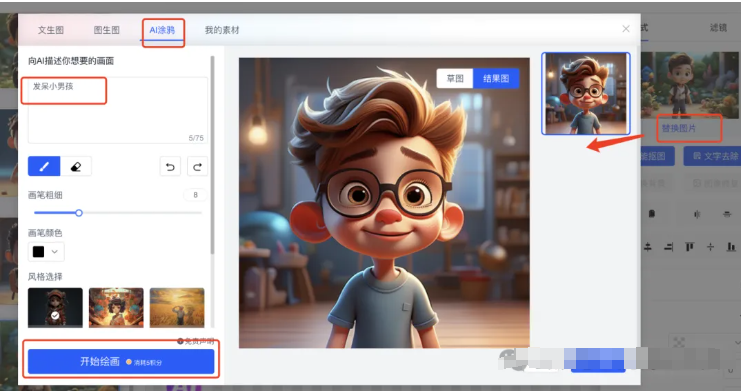Screen dimensions: 741x391
Task: Open the AI涂鸦 tab
Action: 162,30
